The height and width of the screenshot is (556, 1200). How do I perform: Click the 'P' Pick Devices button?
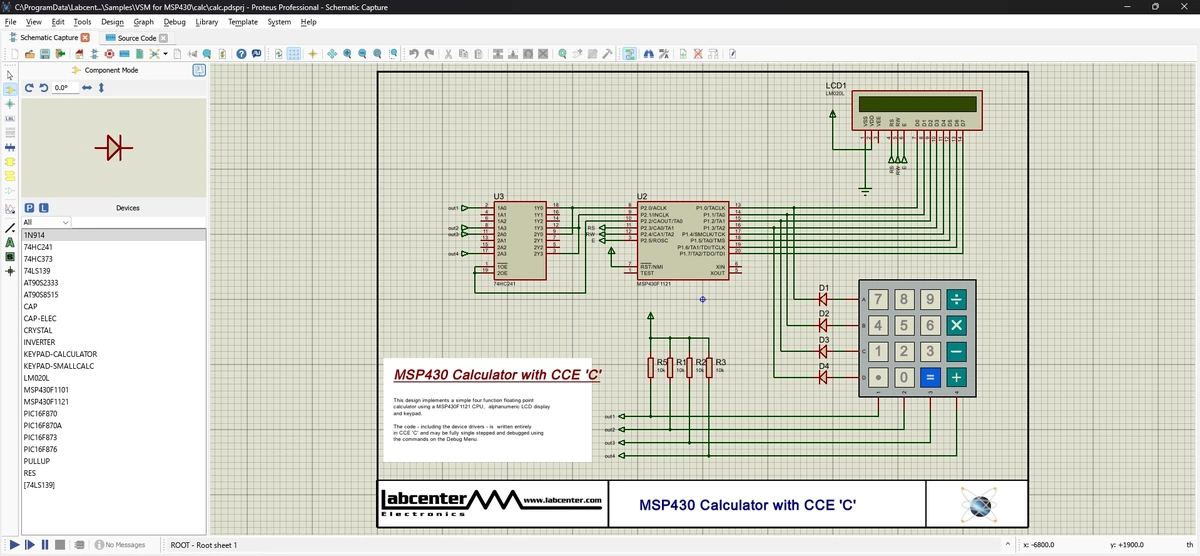[x=30, y=208]
